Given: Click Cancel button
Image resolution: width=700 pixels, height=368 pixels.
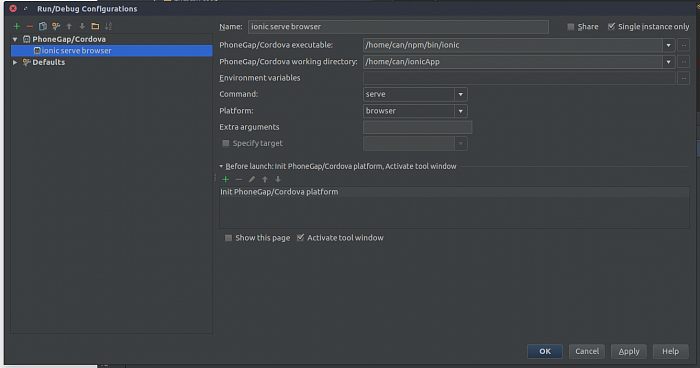Looking at the screenshot, I should [x=587, y=351].
